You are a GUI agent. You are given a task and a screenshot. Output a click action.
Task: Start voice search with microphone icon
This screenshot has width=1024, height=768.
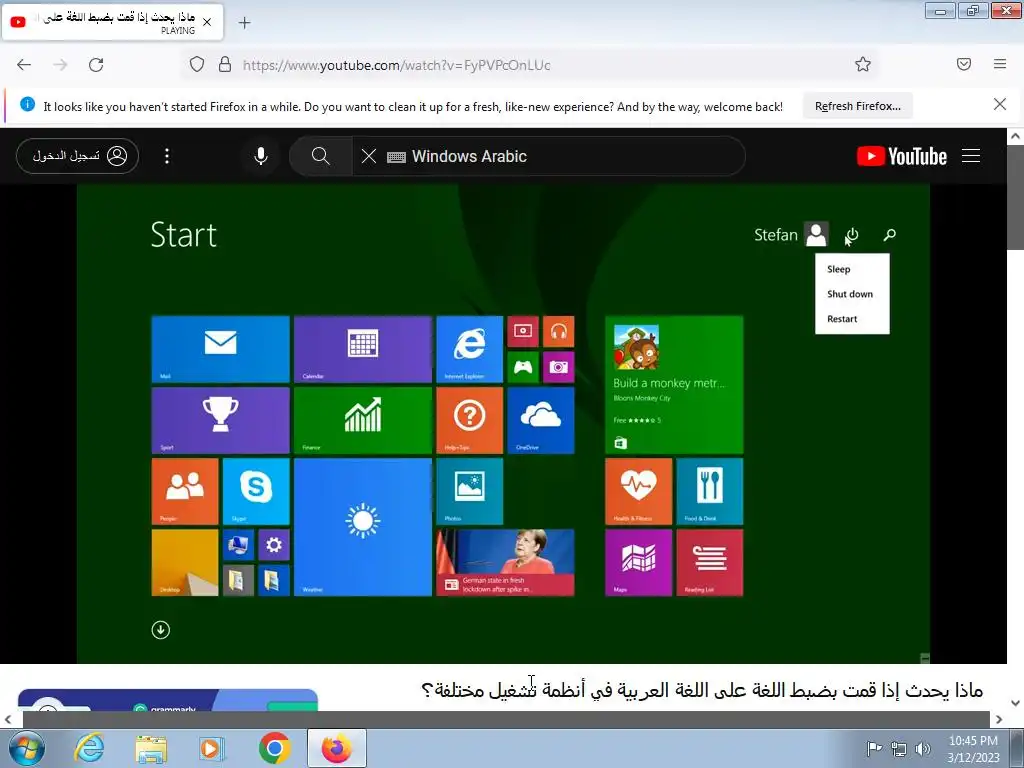(x=261, y=156)
